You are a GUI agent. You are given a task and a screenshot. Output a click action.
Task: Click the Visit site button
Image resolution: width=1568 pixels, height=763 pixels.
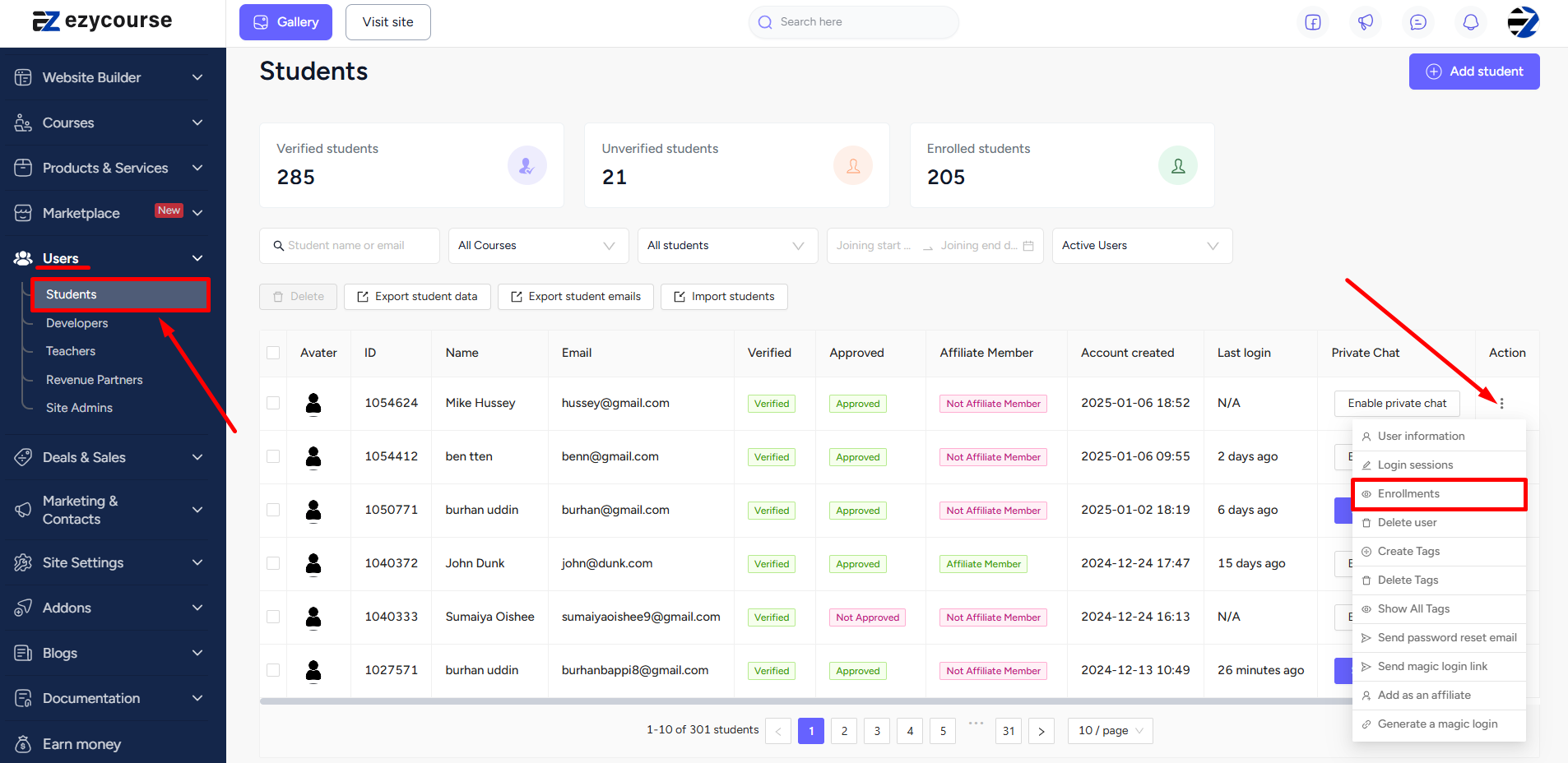click(388, 22)
